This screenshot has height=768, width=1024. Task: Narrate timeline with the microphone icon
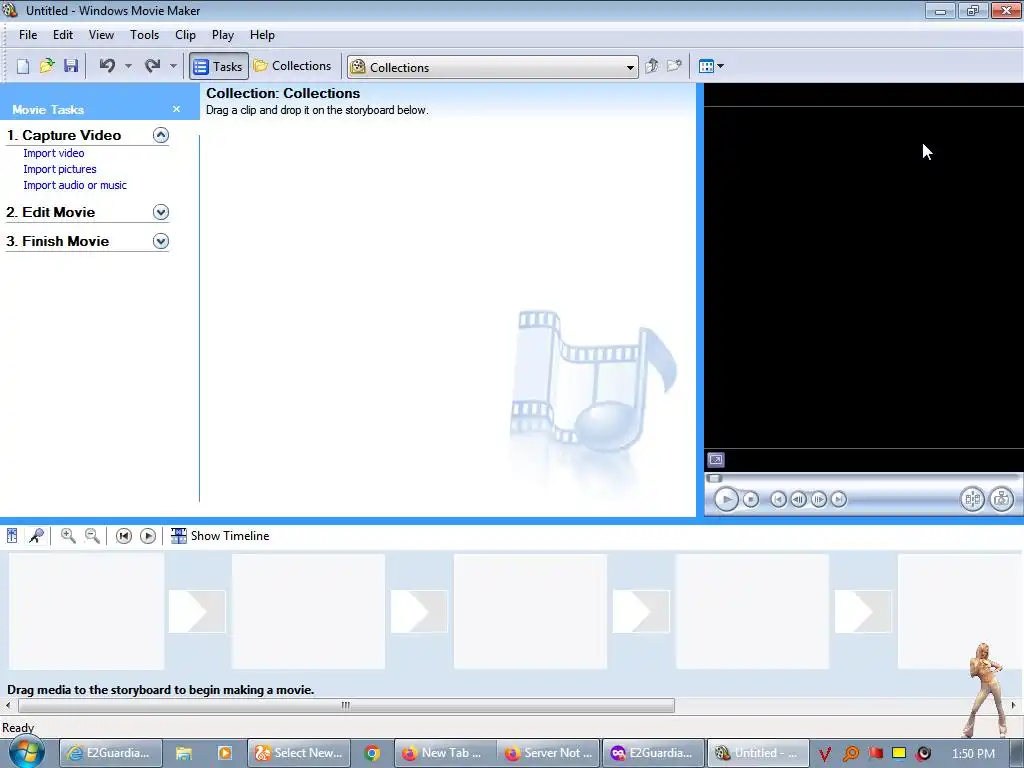coord(37,536)
